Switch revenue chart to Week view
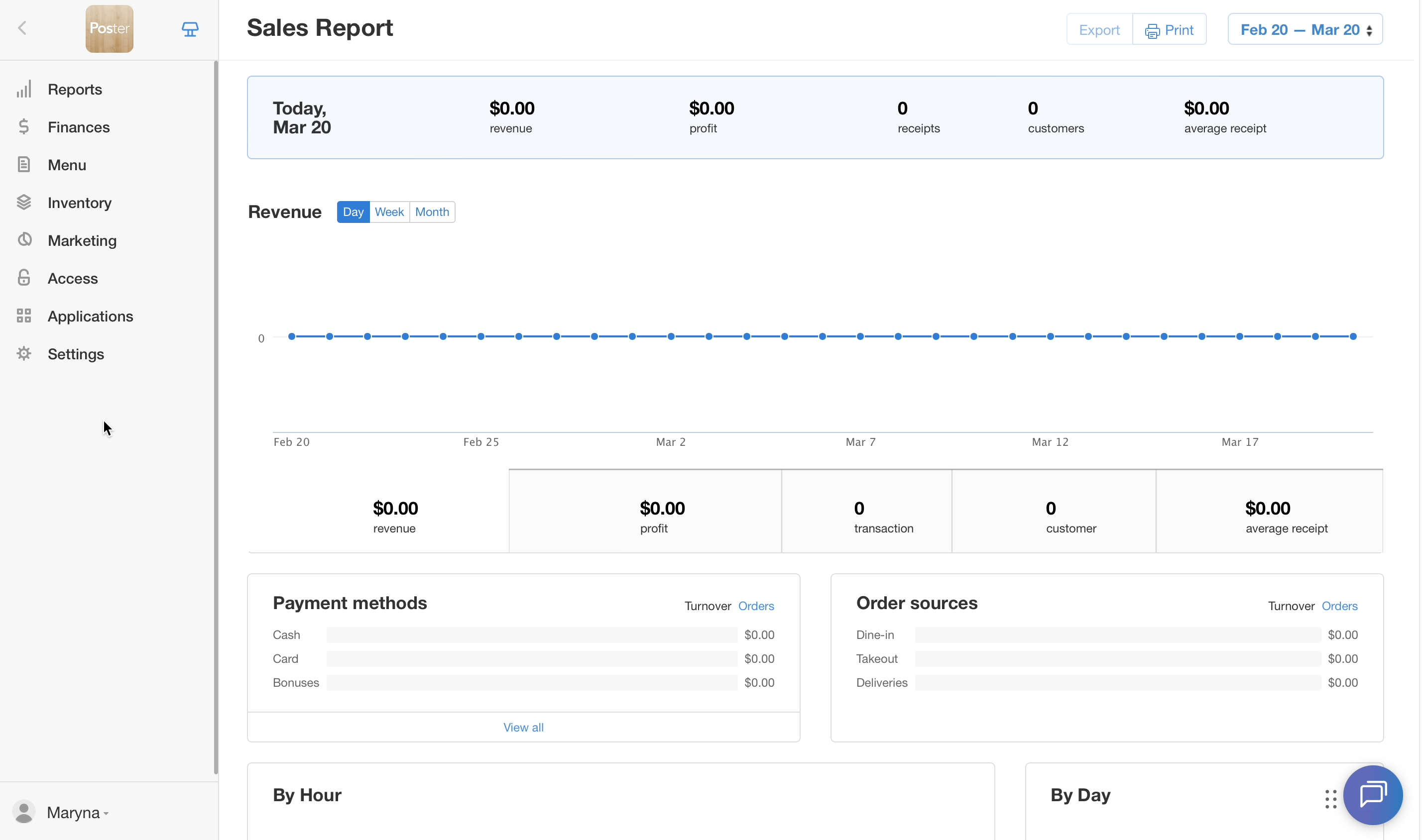The image size is (1422, 840). click(x=389, y=211)
